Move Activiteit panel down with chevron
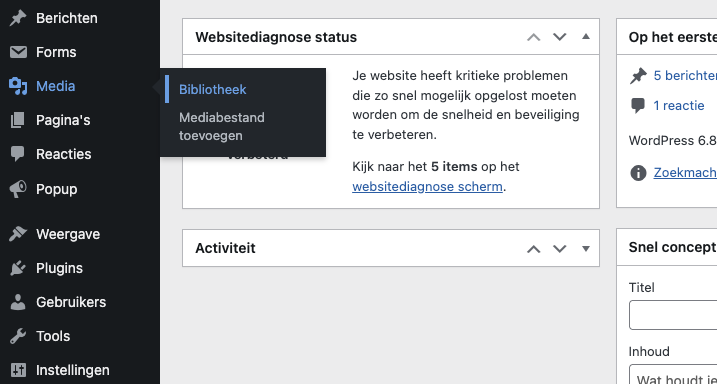Image resolution: width=717 pixels, height=384 pixels. (560, 249)
